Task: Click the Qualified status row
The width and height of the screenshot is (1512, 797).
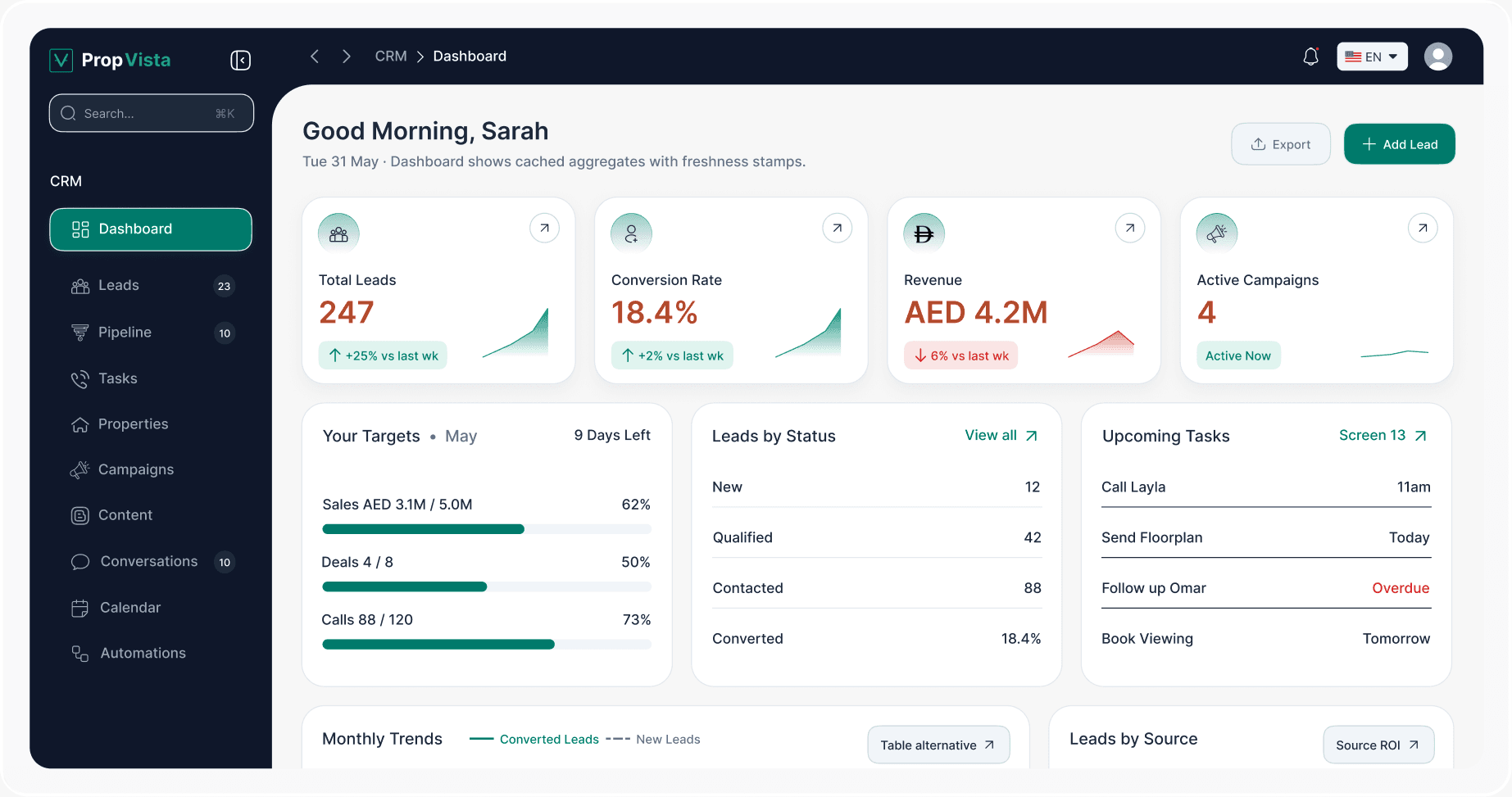Action: pyautogui.click(x=877, y=537)
